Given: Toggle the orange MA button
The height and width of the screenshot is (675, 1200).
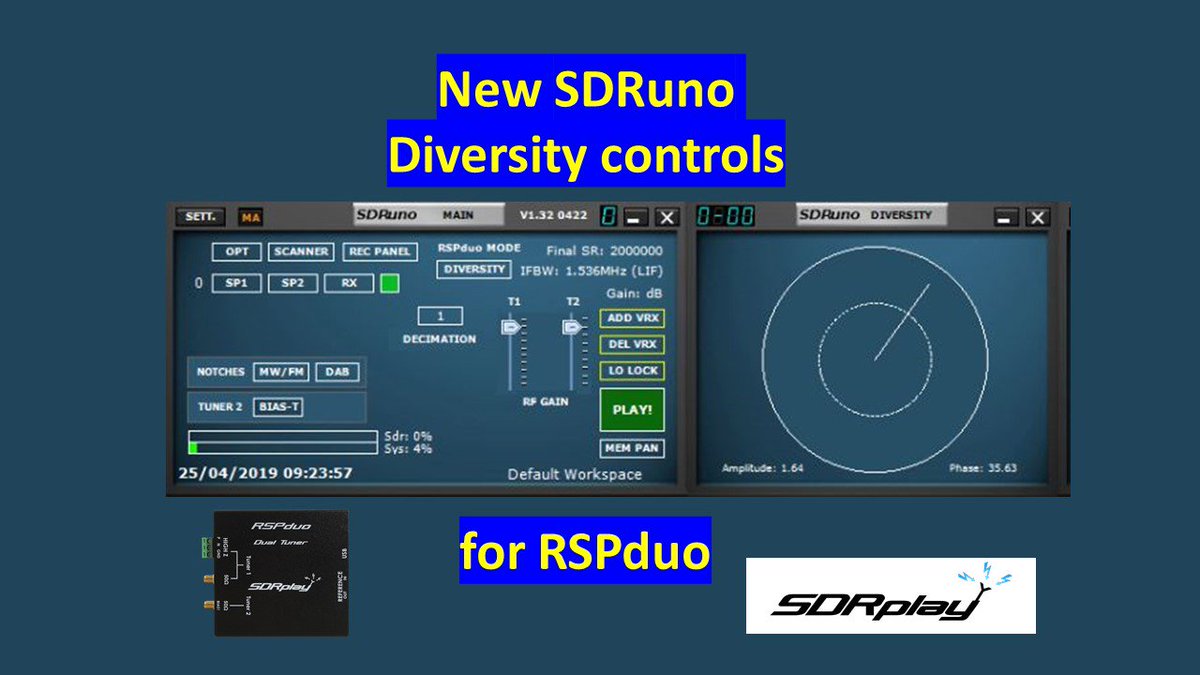Looking at the screenshot, I should [249, 216].
